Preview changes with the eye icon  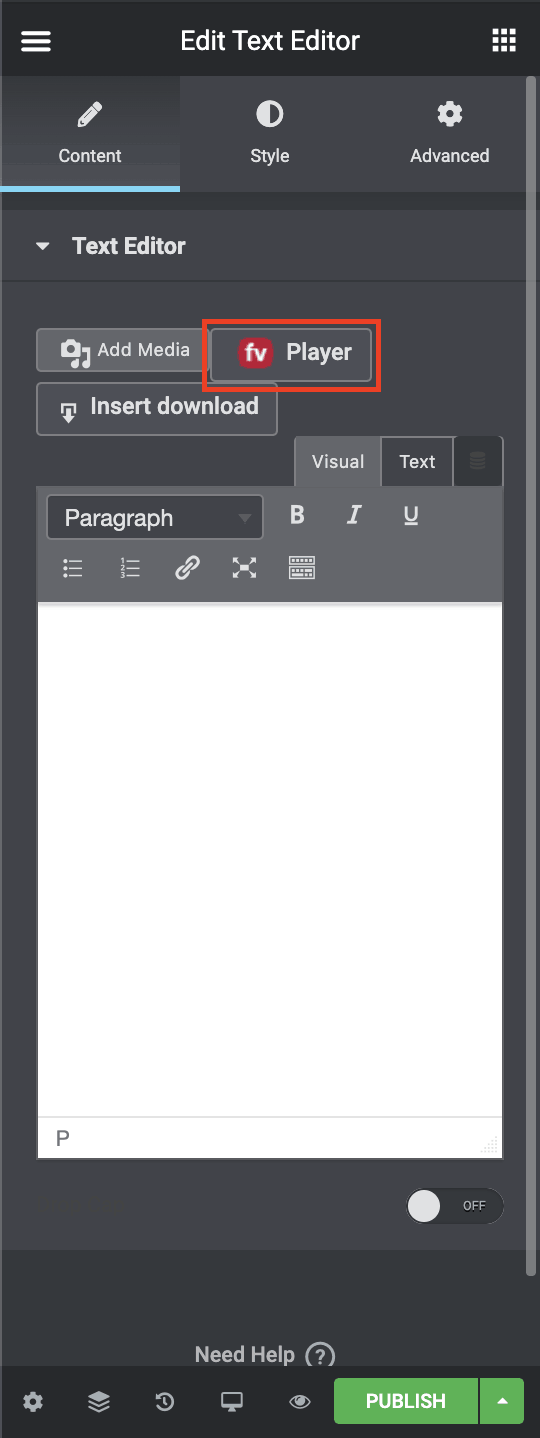[299, 1402]
